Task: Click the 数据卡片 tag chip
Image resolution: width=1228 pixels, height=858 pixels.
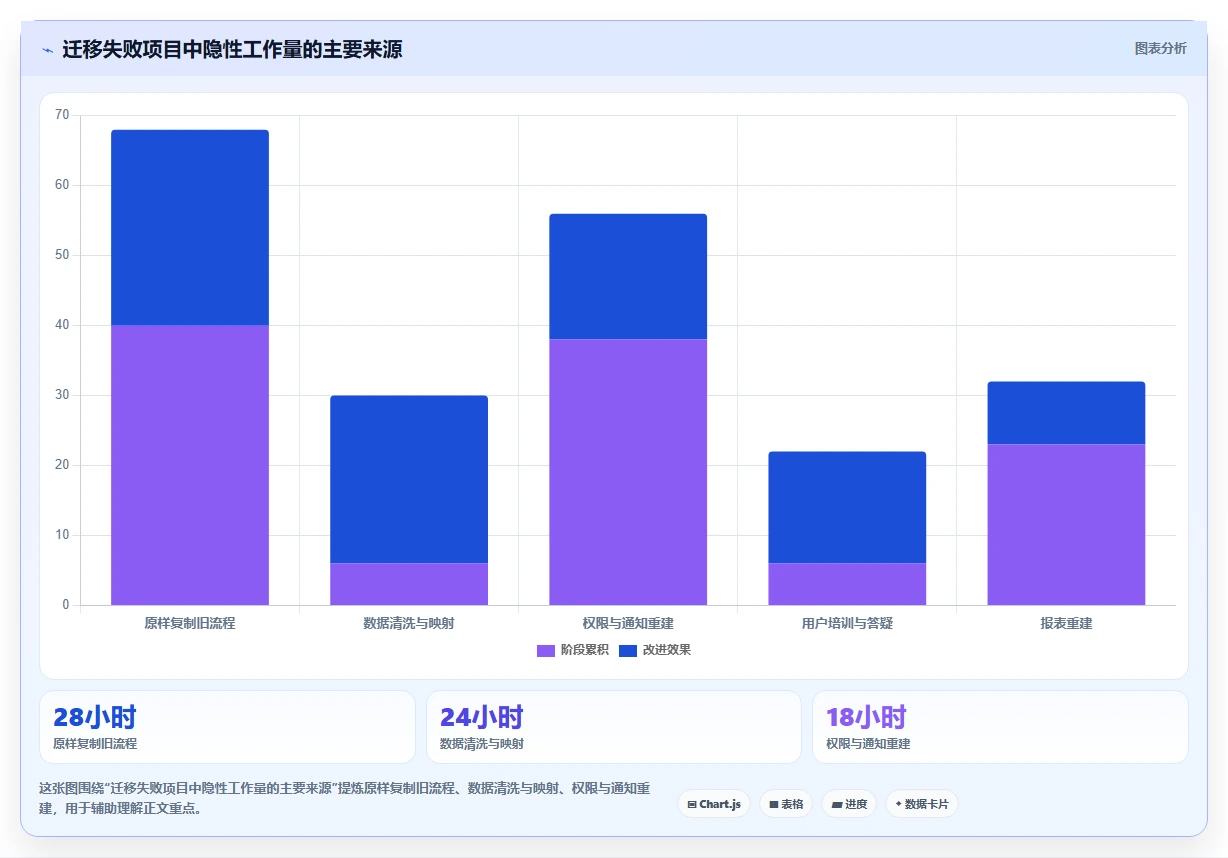Action: coord(922,804)
